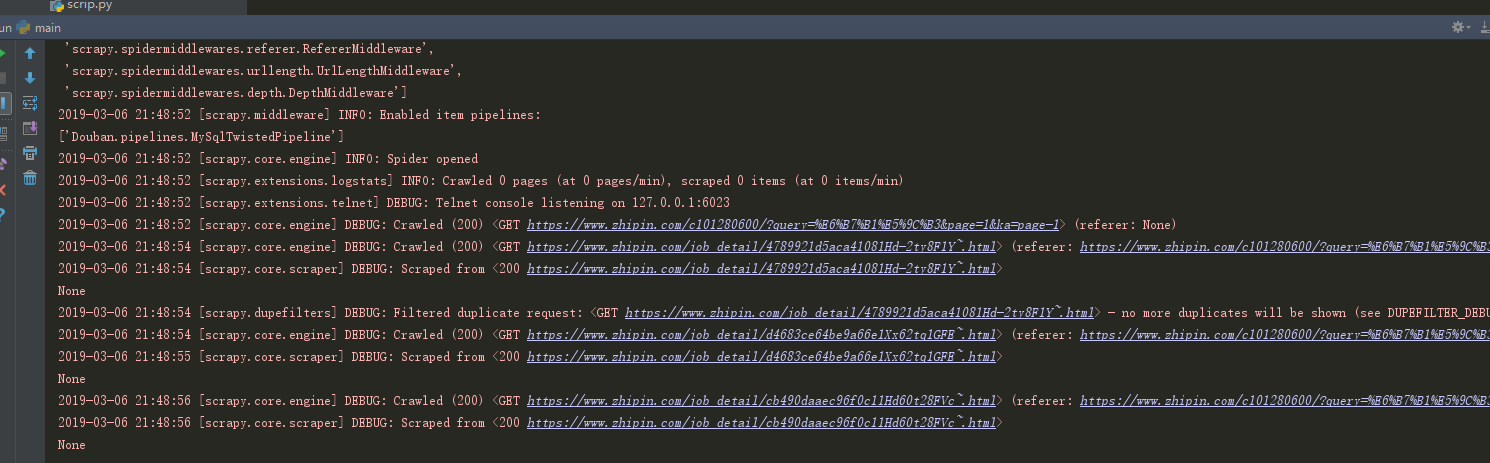Toggle scroll to end of console

[x=30, y=128]
